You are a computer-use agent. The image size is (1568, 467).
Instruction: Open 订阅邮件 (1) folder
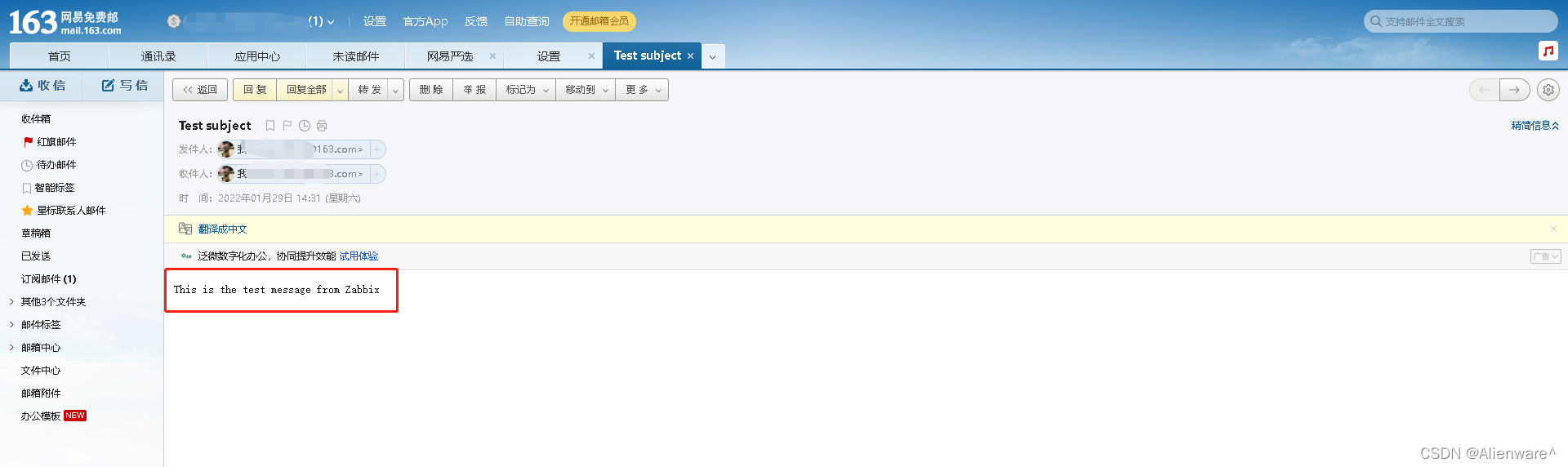pyautogui.click(x=49, y=279)
